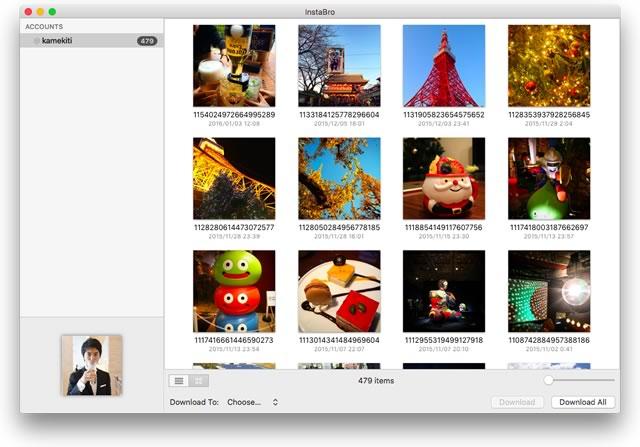Click filename 1128050284956778185

(339, 227)
